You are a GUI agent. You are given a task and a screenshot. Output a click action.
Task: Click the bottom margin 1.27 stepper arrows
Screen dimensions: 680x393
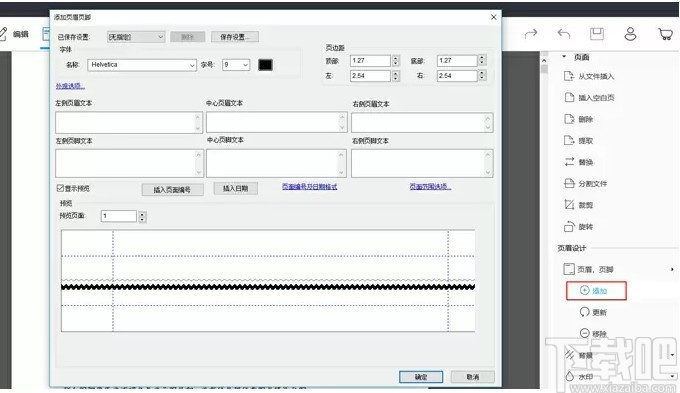(482, 60)
